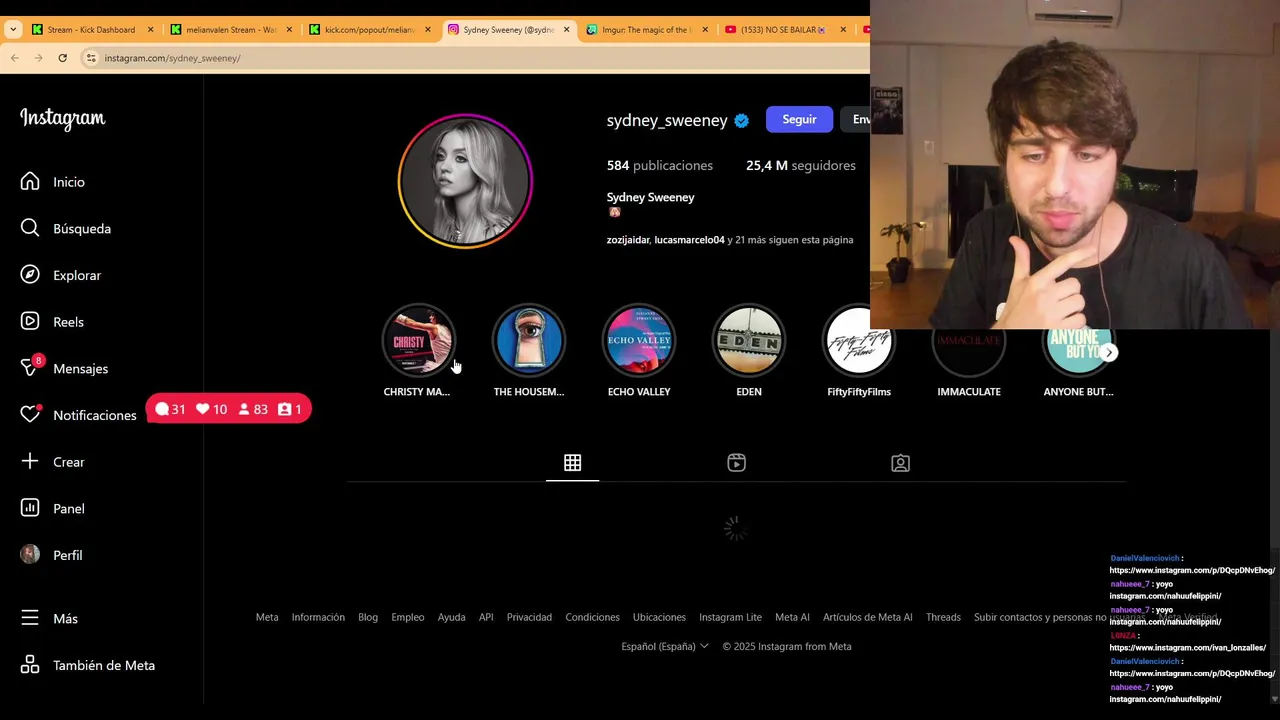Open the Instagram logo home link
The width and height of the screenshot is (1280, 720).
(x=62, y=119)
